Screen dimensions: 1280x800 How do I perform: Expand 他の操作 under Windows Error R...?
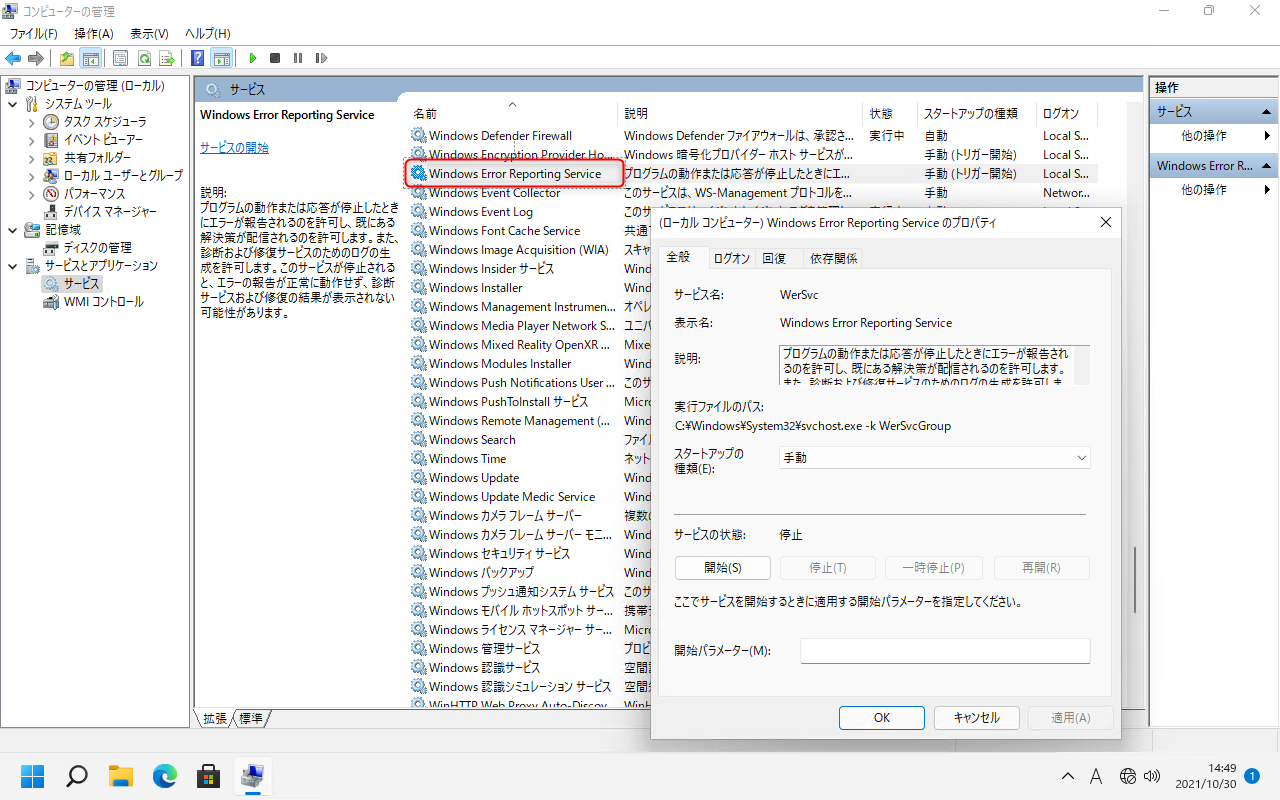(x=1267, y=189)
